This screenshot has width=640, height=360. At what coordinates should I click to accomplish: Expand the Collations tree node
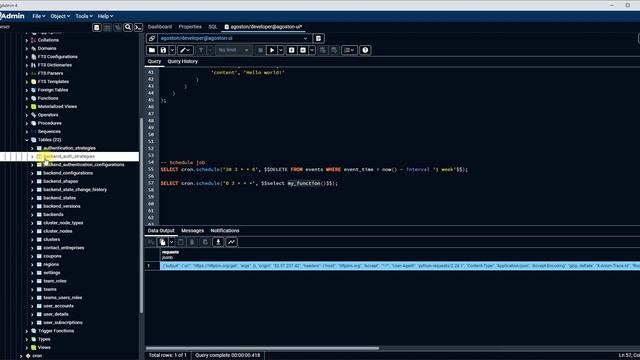[27, 40]
